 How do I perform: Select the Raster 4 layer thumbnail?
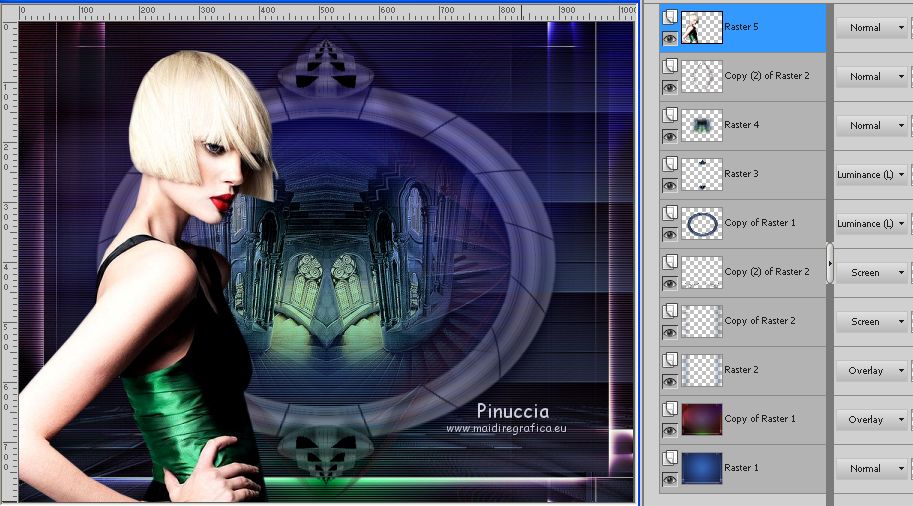702,125
